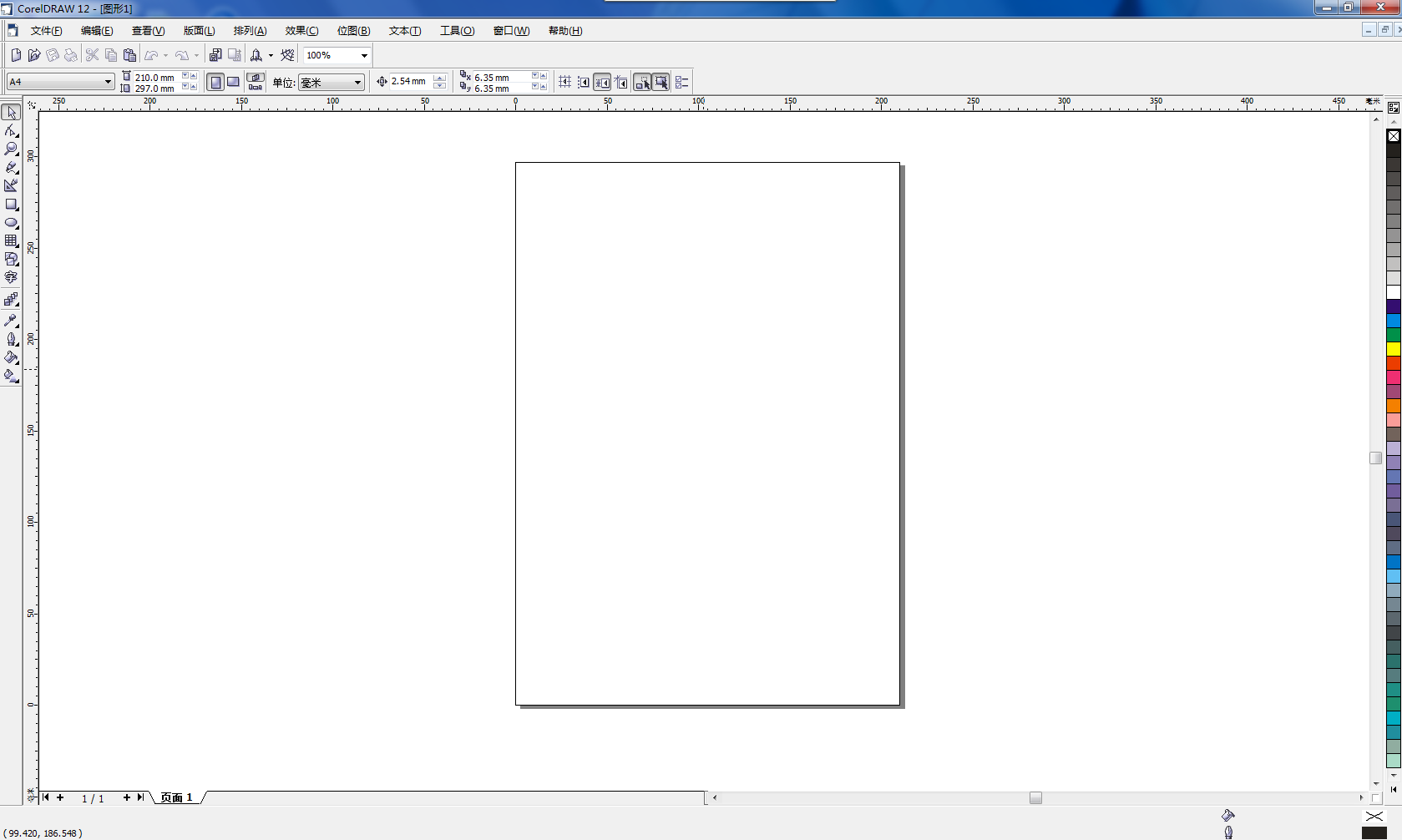The height and width of the screenshot is (840, 1402).
Task: Create a new document with New icon
Action: point(16,55)
